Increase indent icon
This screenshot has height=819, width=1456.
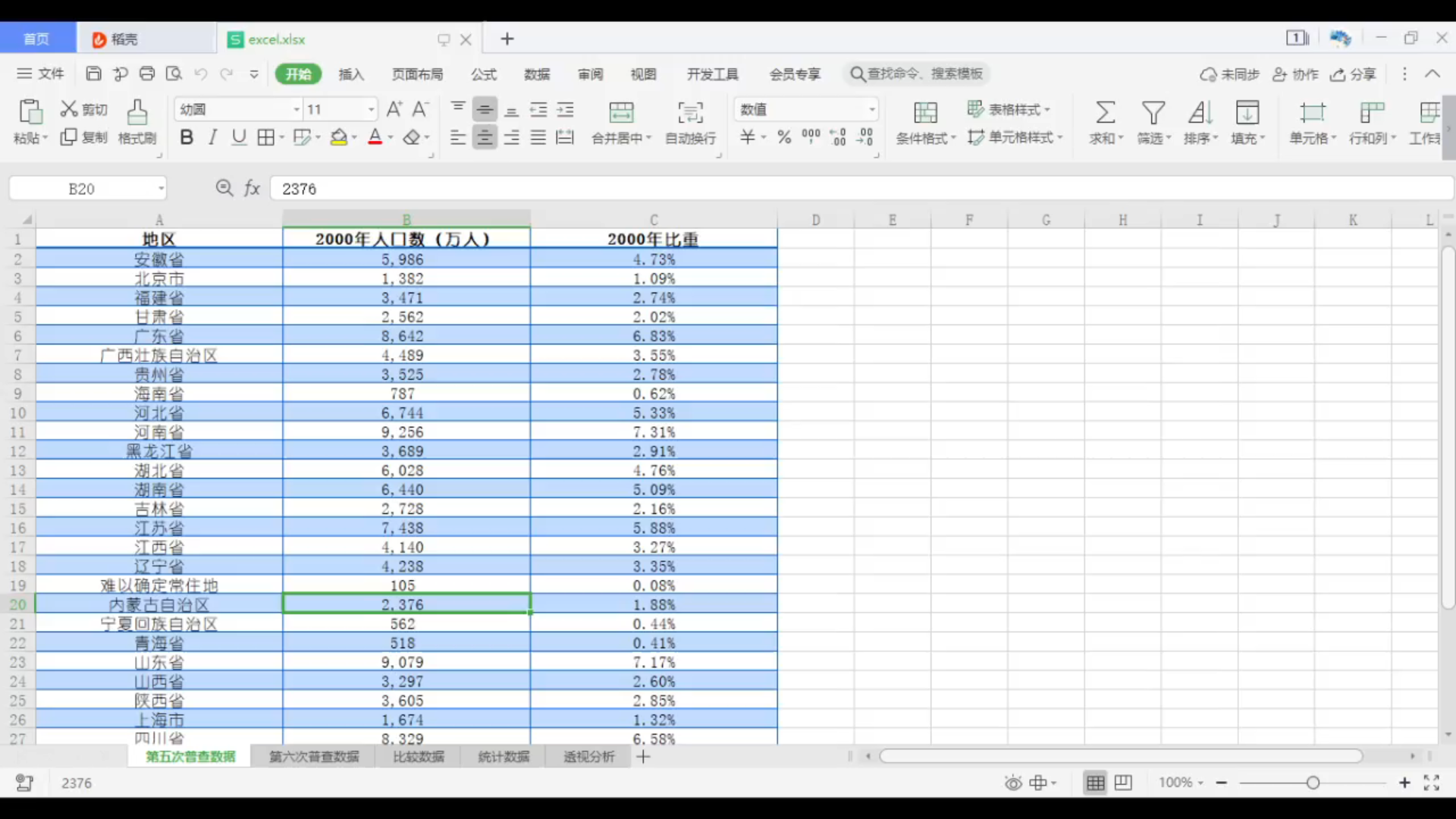[x=565, y=109]
